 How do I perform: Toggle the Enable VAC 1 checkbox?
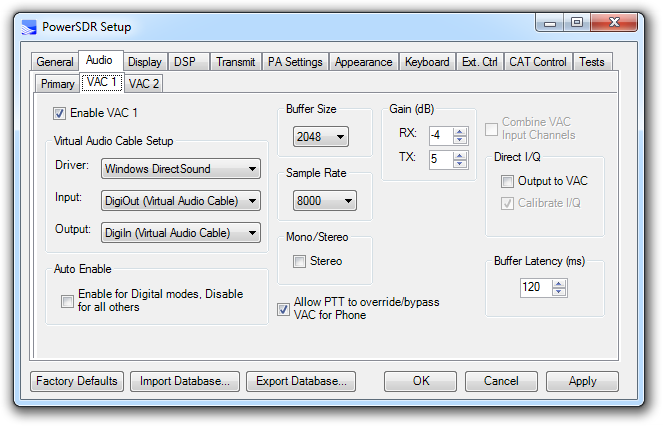[59, 113]
